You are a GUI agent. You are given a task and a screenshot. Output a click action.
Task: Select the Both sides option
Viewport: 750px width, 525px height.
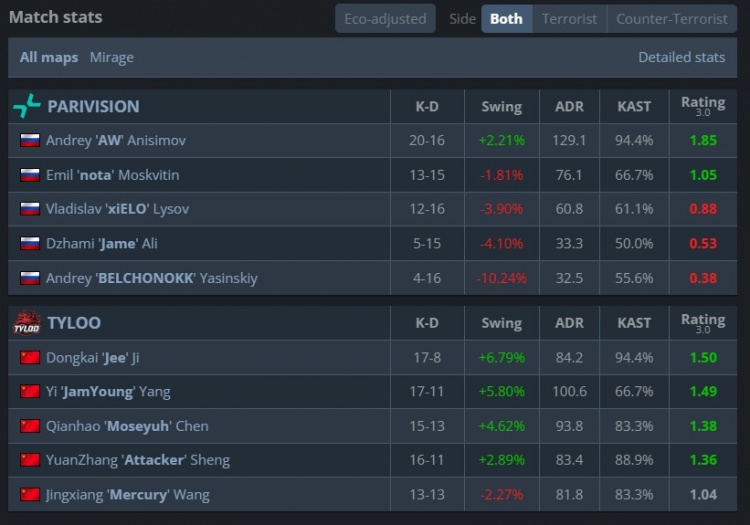(x=506, y=19)
